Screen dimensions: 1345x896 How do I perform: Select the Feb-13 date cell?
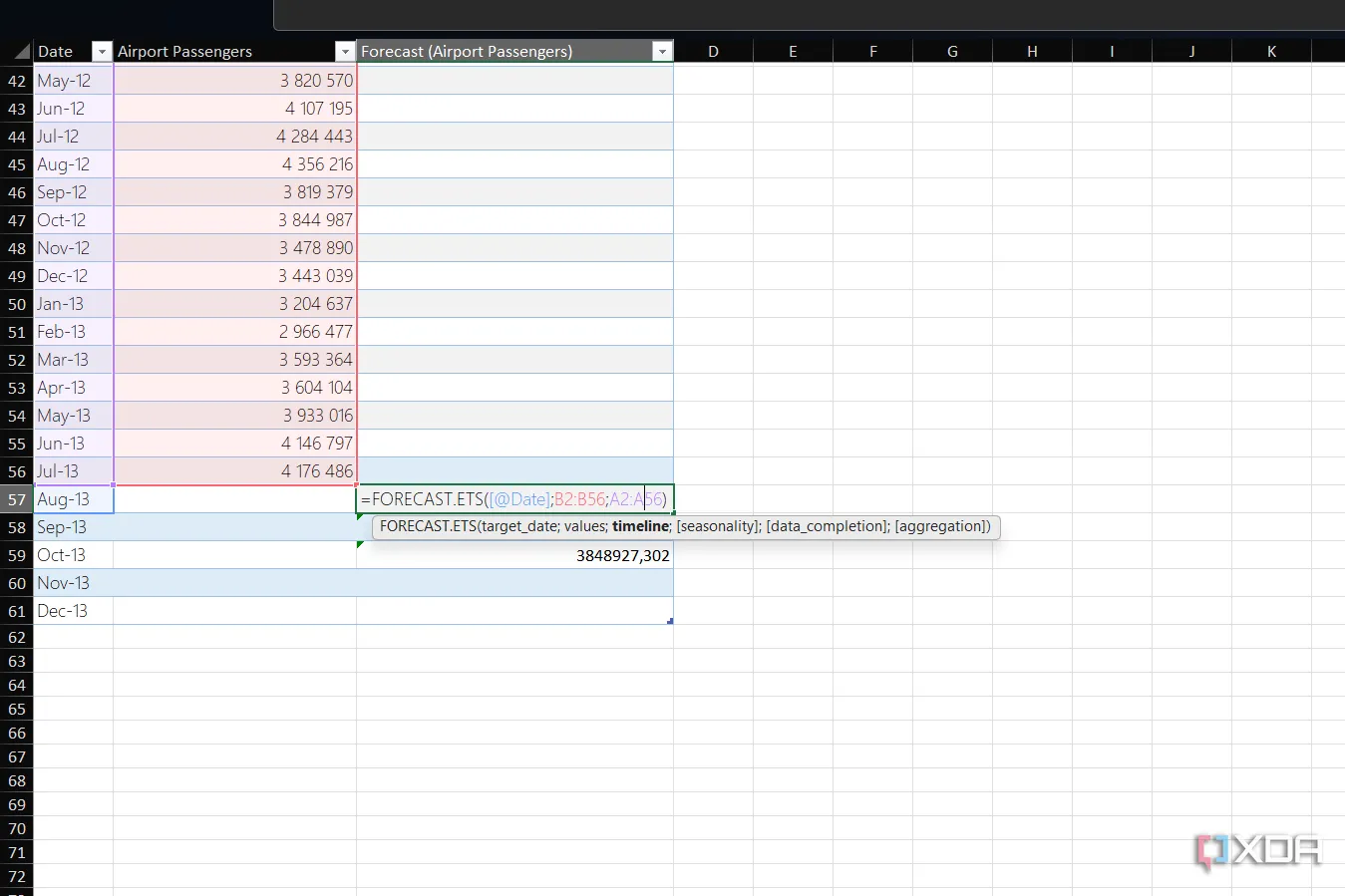pyautogui.click(x=74, y=332)
